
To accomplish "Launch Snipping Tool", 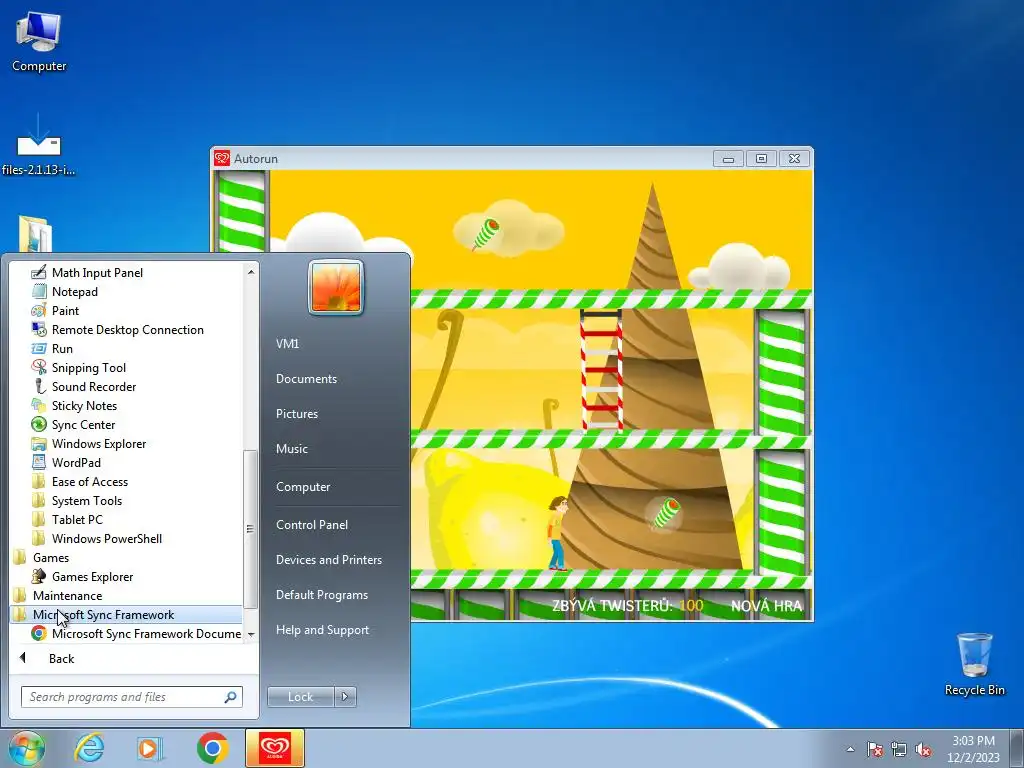I will point(88,367).
